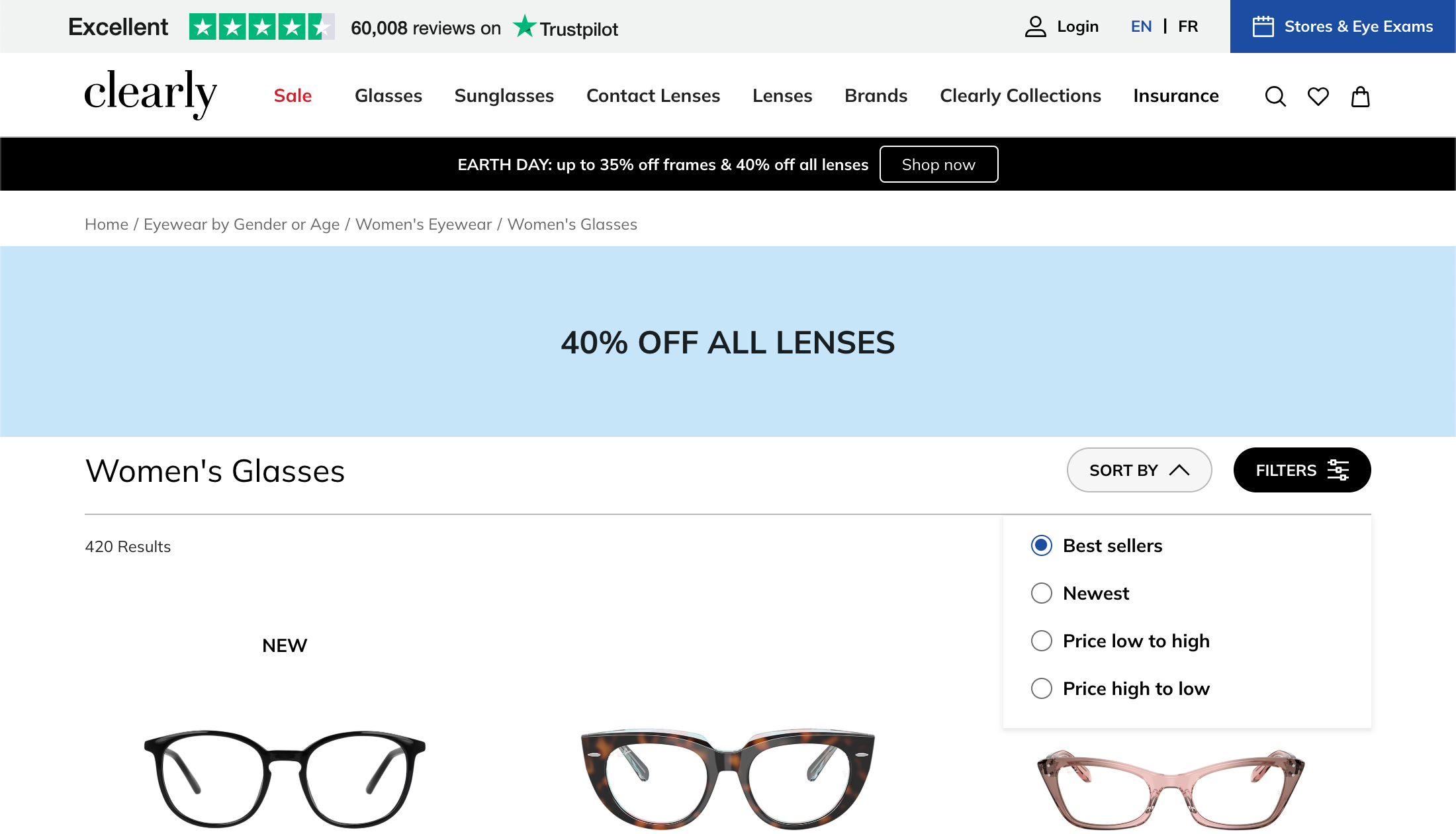This screenshot has height=834, width=1456.
Task: Open the Glasses navigation menu
Action: click(388, 96)
